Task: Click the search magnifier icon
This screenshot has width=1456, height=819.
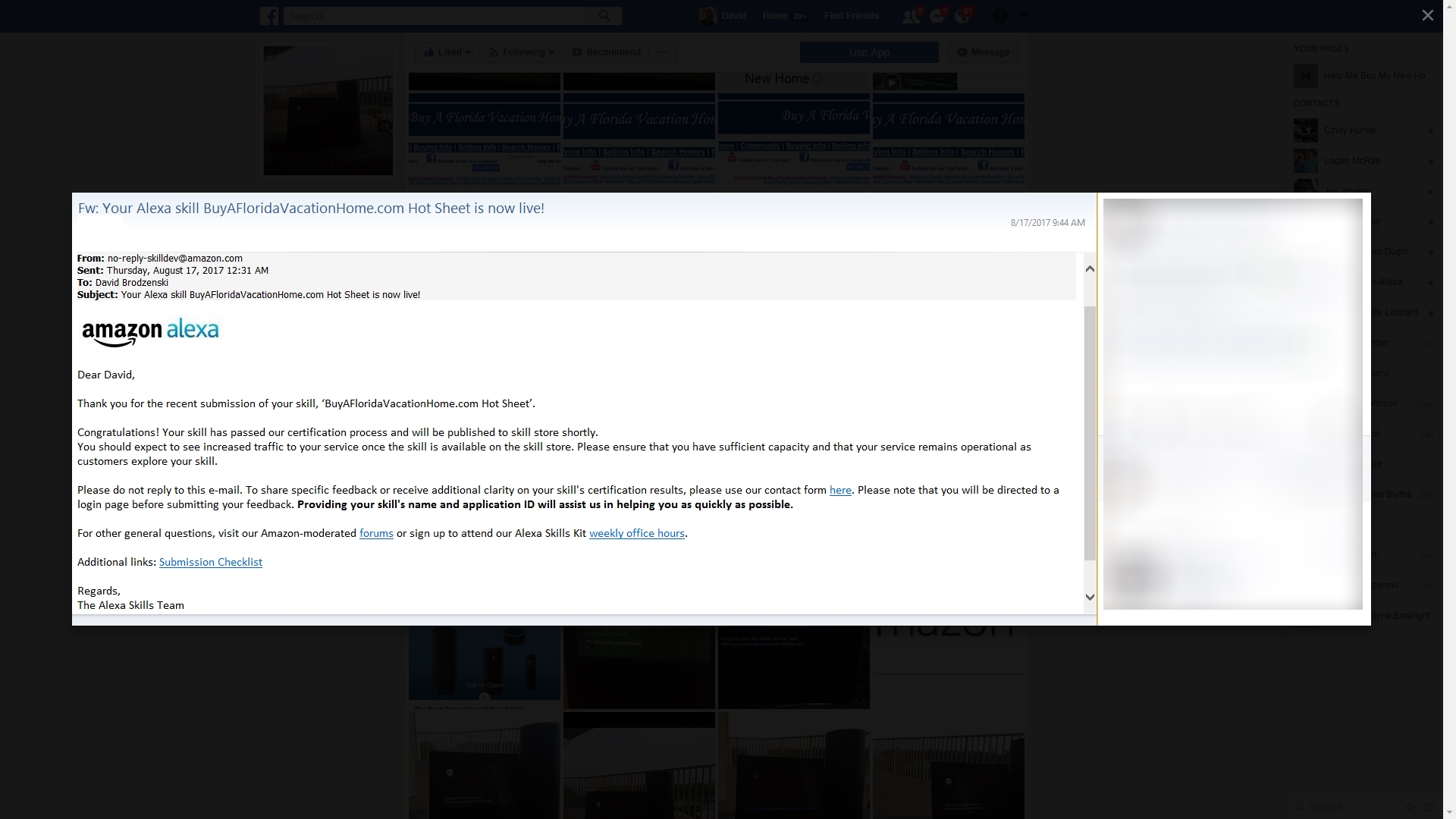Action: 604,15
